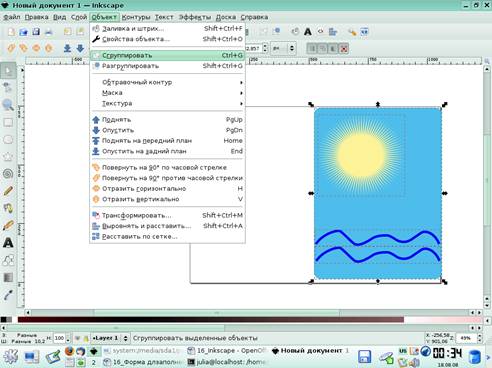
Task: Toggle layer visibility icon in status bar
Action: 77,338
